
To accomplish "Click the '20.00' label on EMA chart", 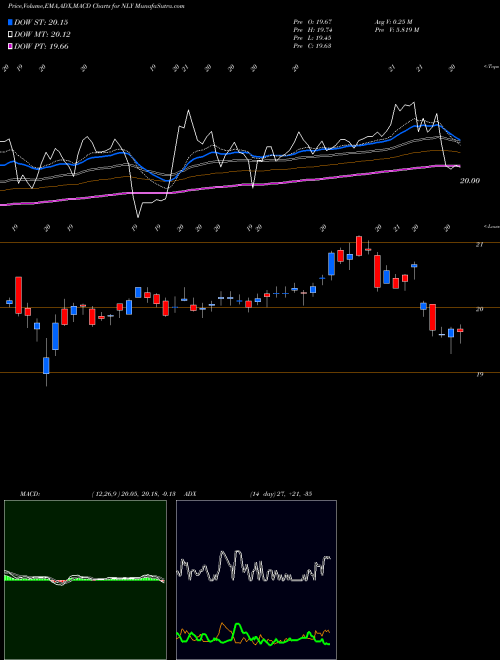I will [x=470, y=181].
